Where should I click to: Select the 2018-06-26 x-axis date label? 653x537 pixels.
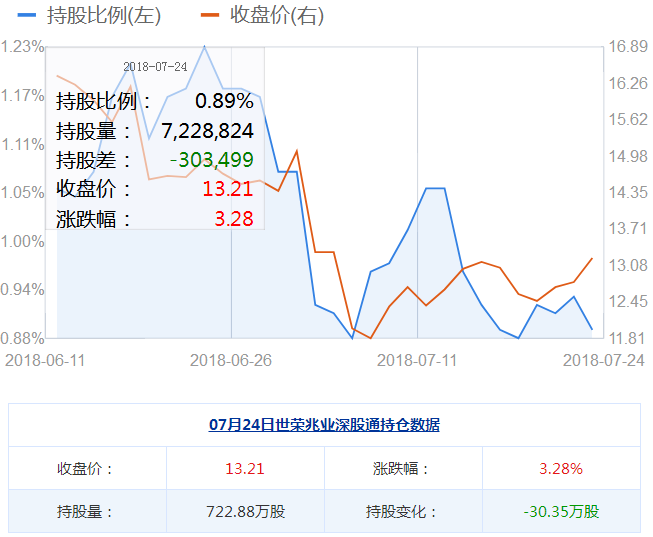pyautogui.click(x=231, y=360)
